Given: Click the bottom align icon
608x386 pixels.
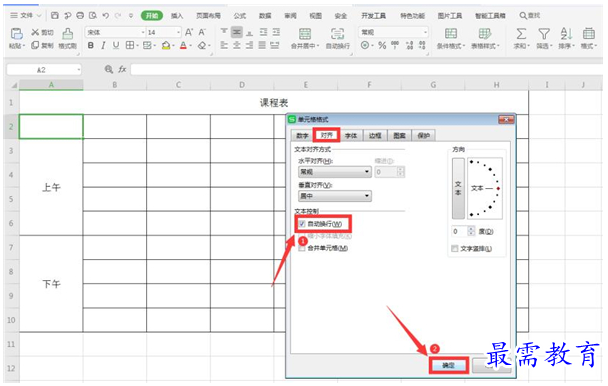Looking at the screenshot, I should [250, 33].
